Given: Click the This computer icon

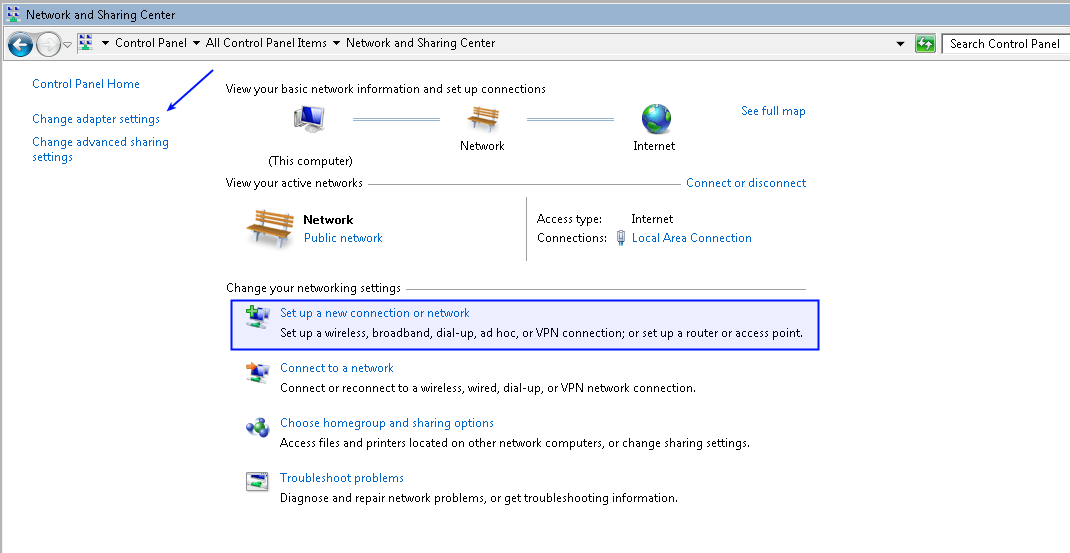Looking at the screenshot, I should point(309,119).
